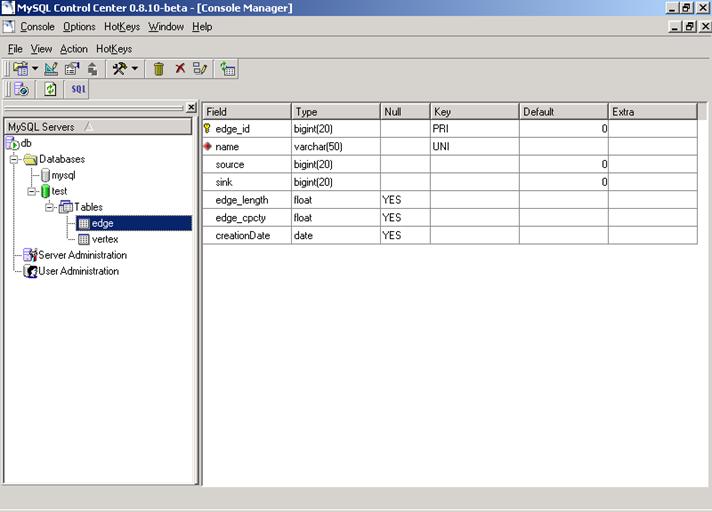Click the Null column header

pos(405,112)
